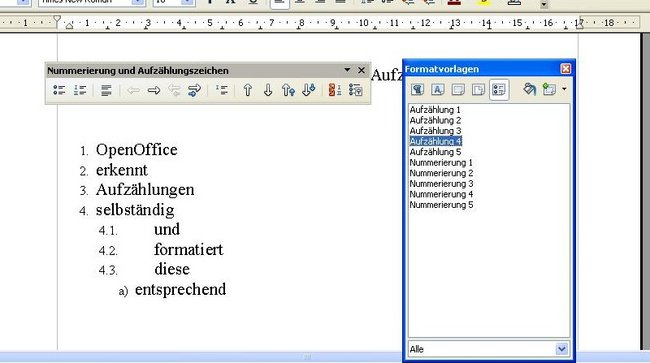
Task: Close the Formatvorlagen window
Action: pyautogui.click(x=566, y=69)
